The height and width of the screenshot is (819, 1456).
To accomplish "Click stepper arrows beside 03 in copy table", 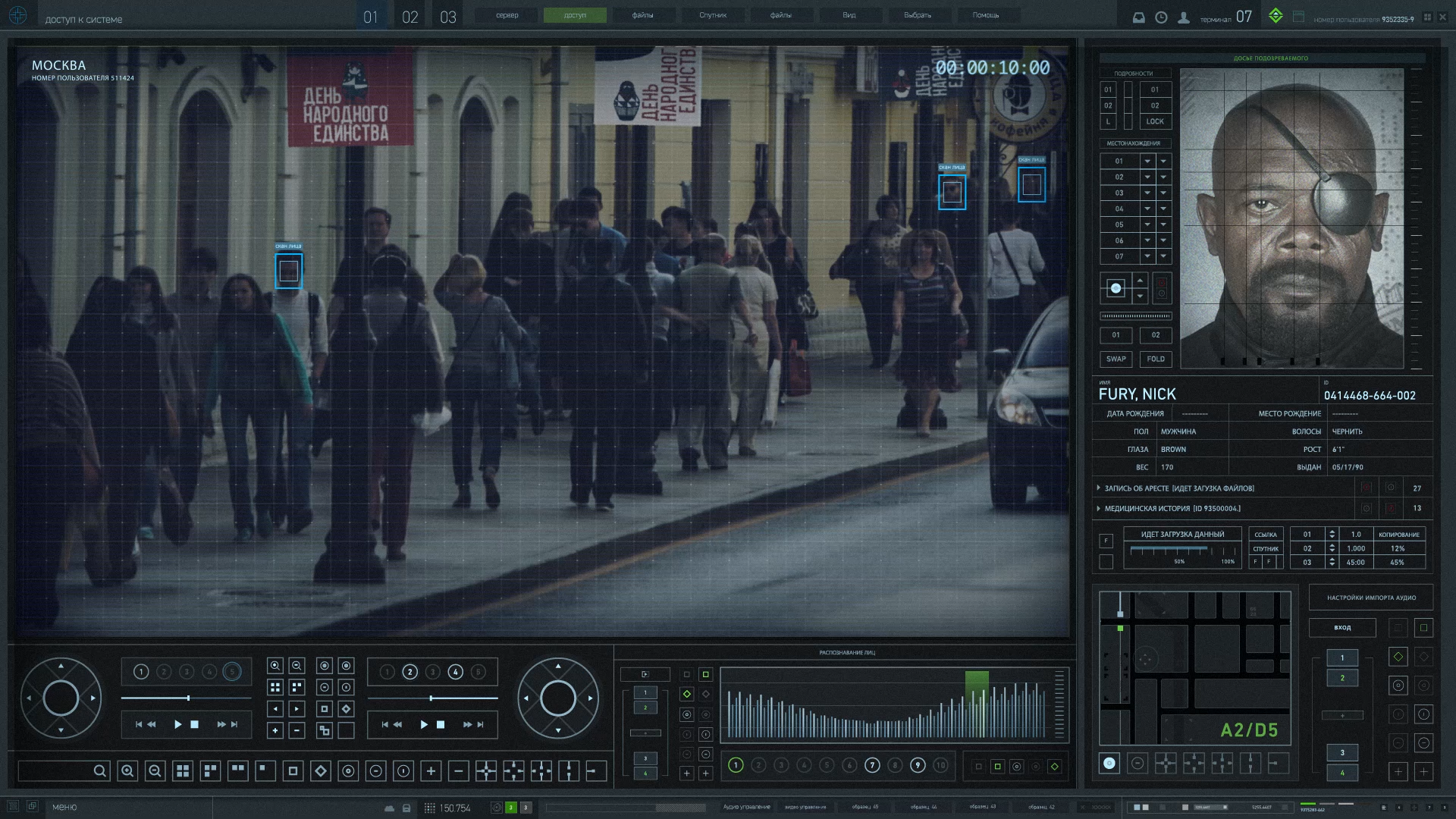I will point(1332,563).
